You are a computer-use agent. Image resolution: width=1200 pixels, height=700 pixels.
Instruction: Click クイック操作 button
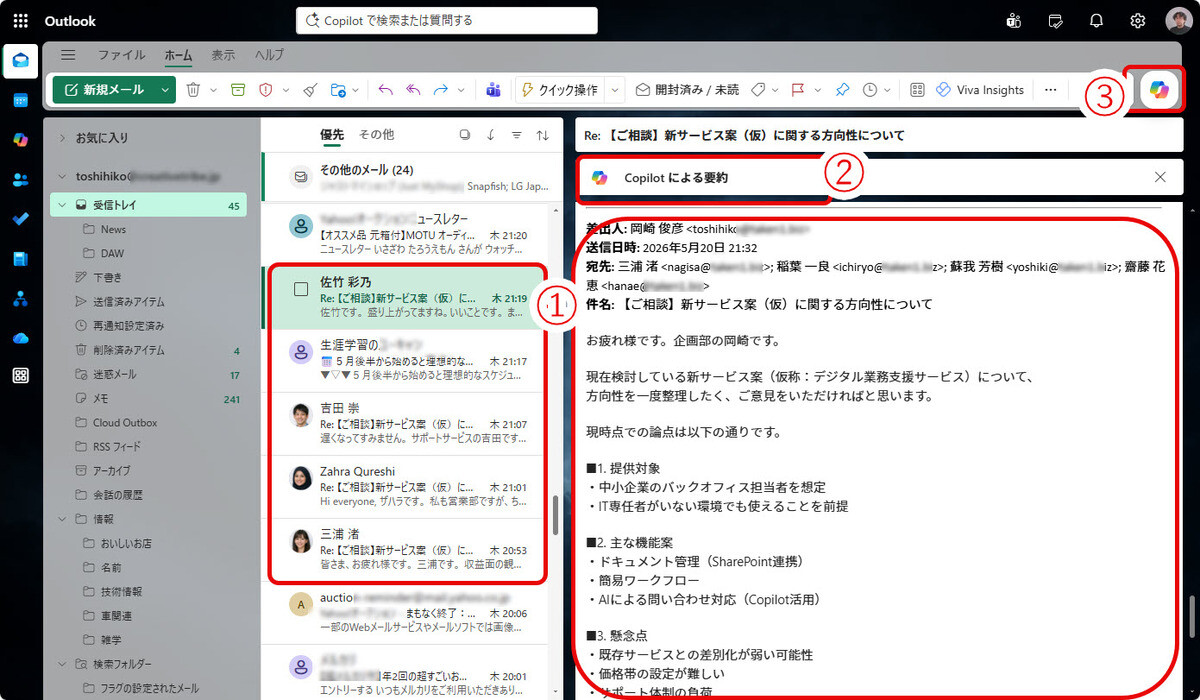[x=560, y=90]
